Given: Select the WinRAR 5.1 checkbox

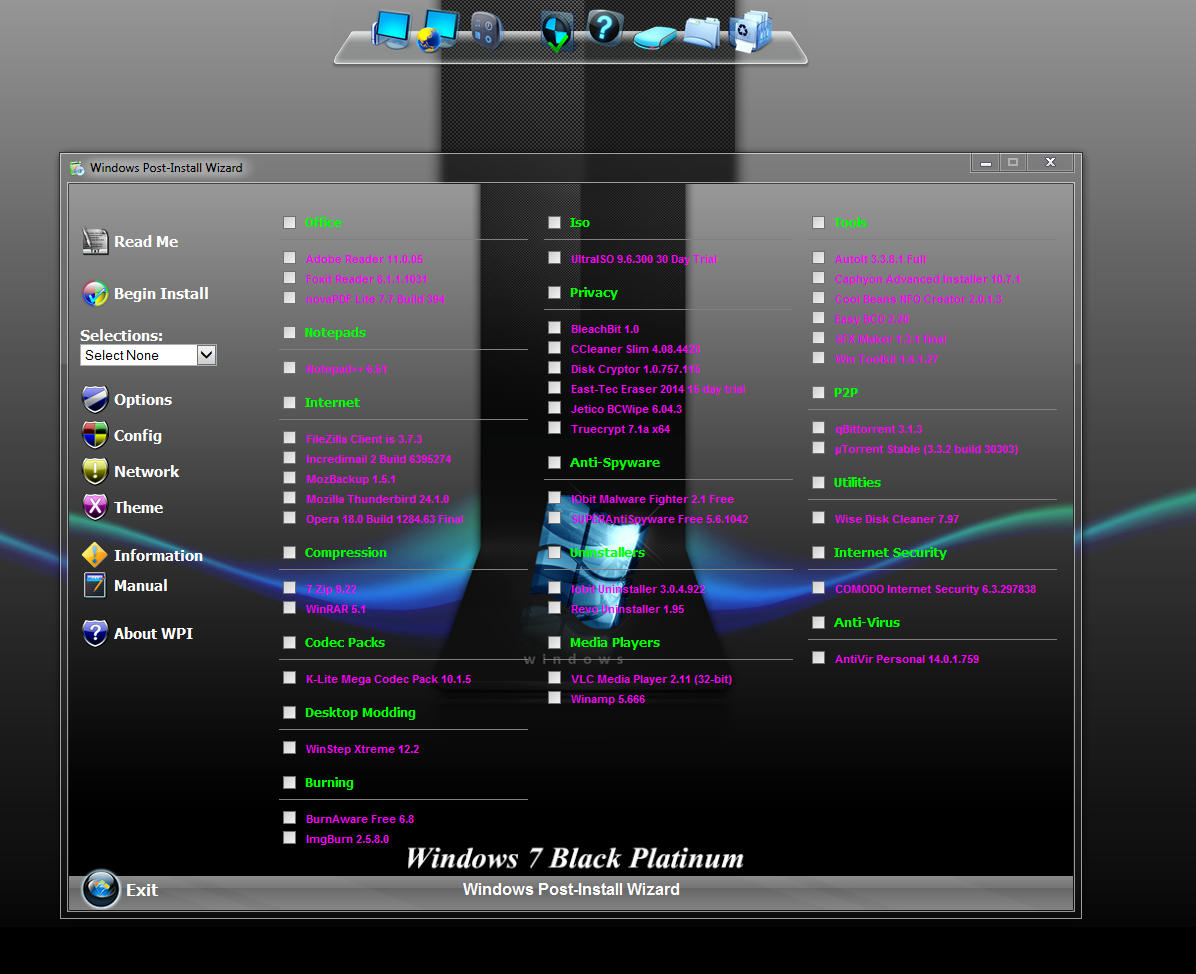Looking at the screenshot, I should pyautogui.click(x=289, y=607).
